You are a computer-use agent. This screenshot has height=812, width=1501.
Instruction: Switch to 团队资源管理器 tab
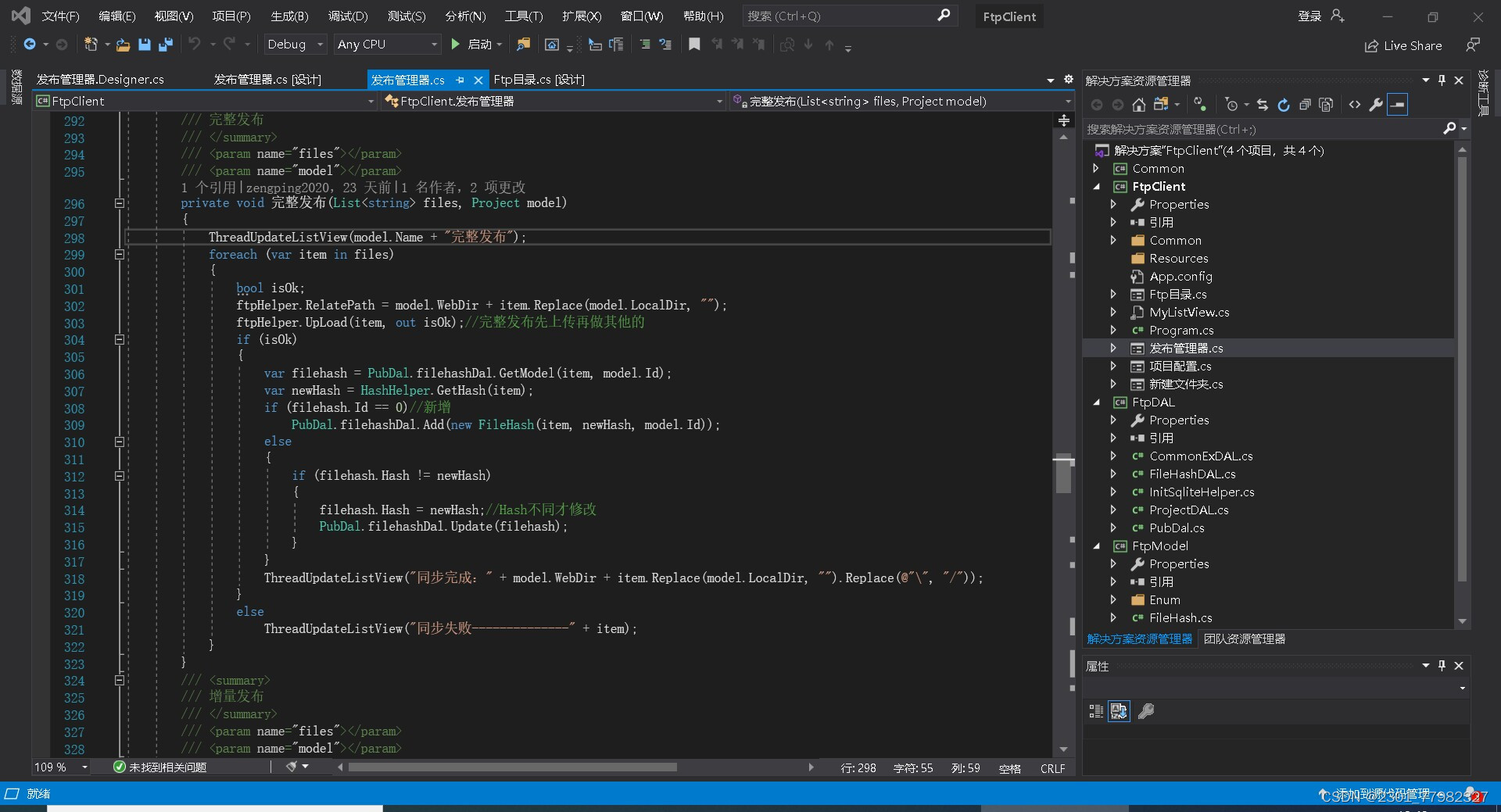click(x=1245, y=639)
